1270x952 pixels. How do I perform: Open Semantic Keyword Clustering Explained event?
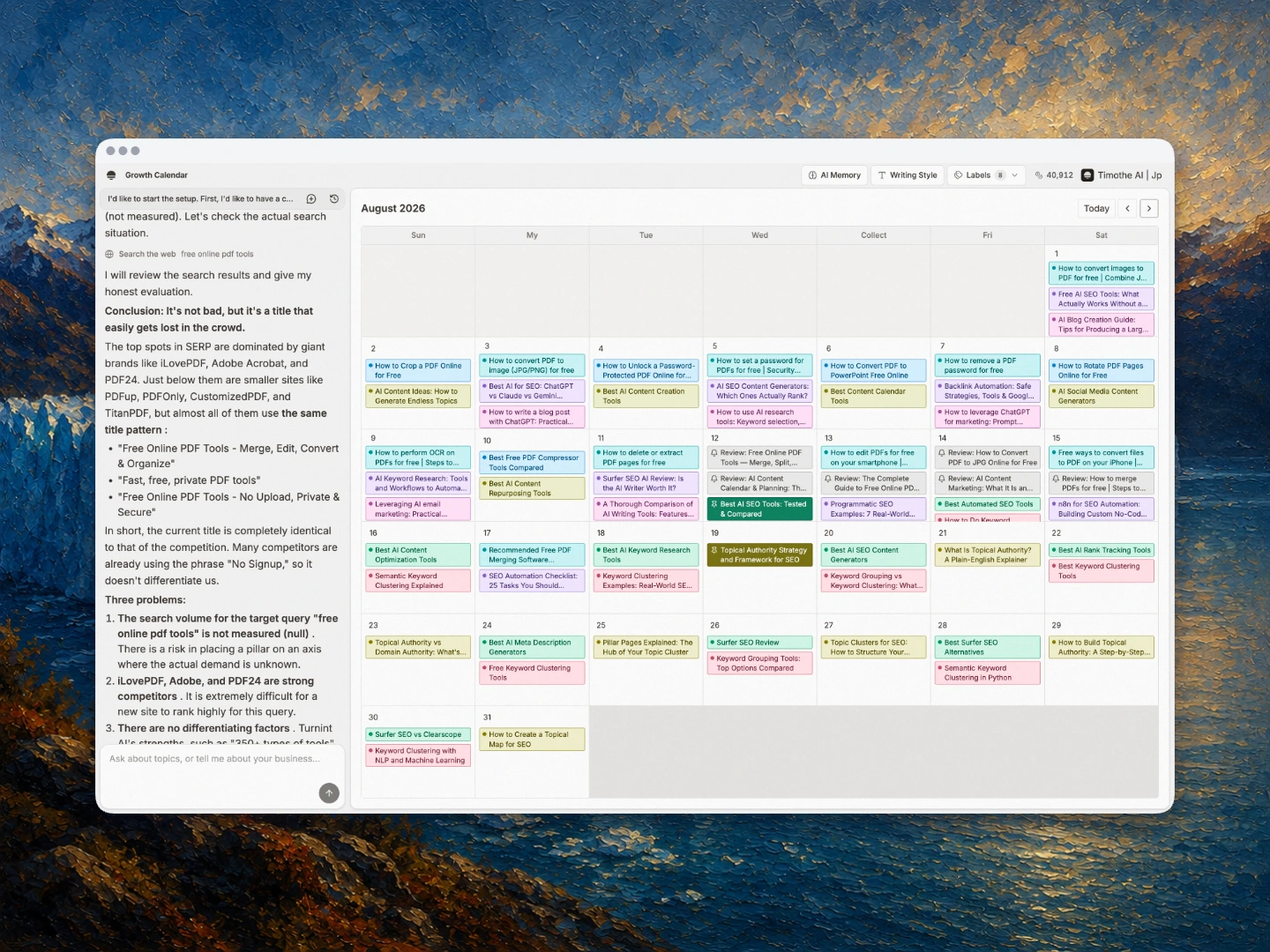tap(418, 580)
